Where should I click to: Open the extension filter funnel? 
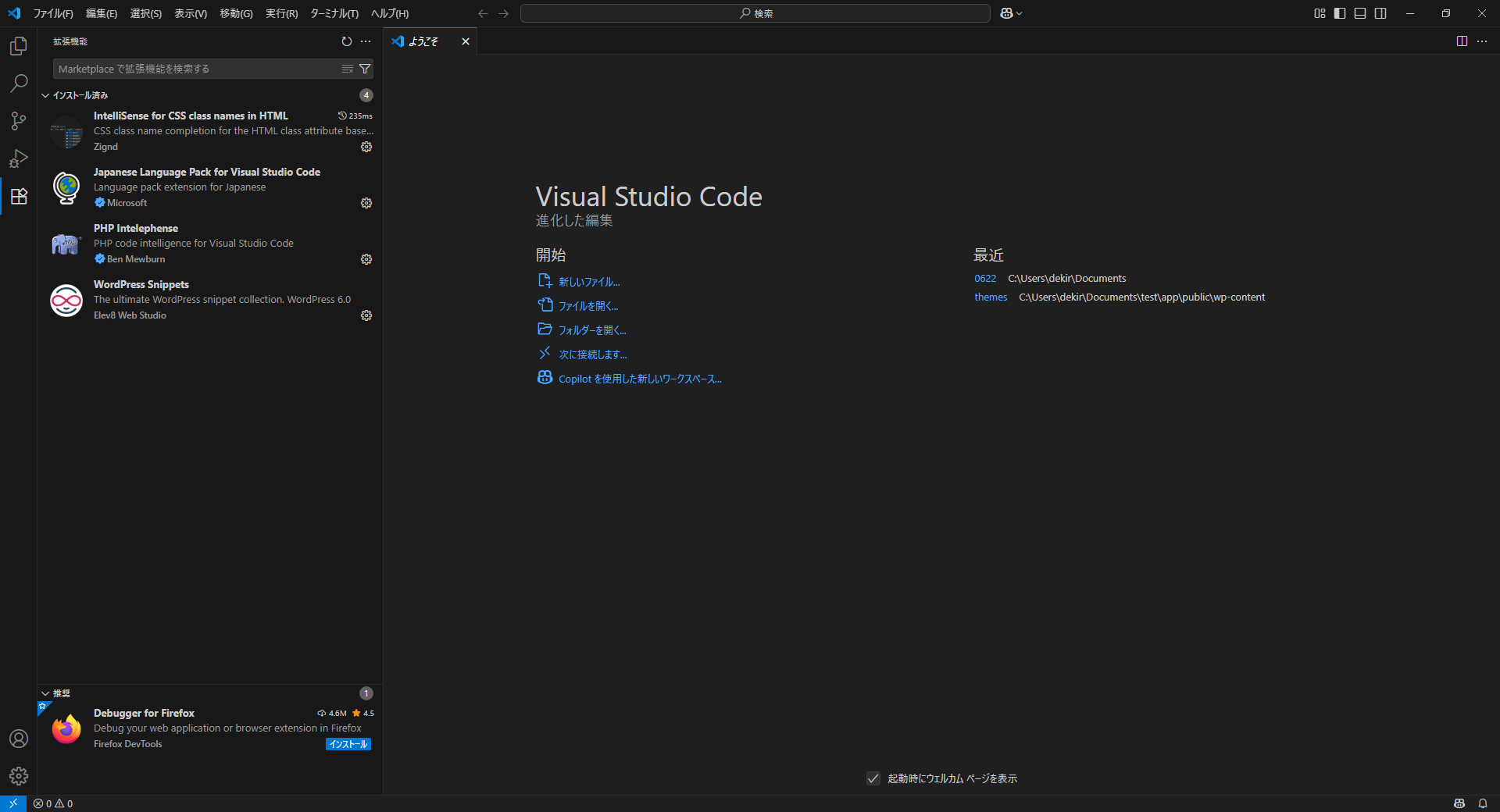365,69
